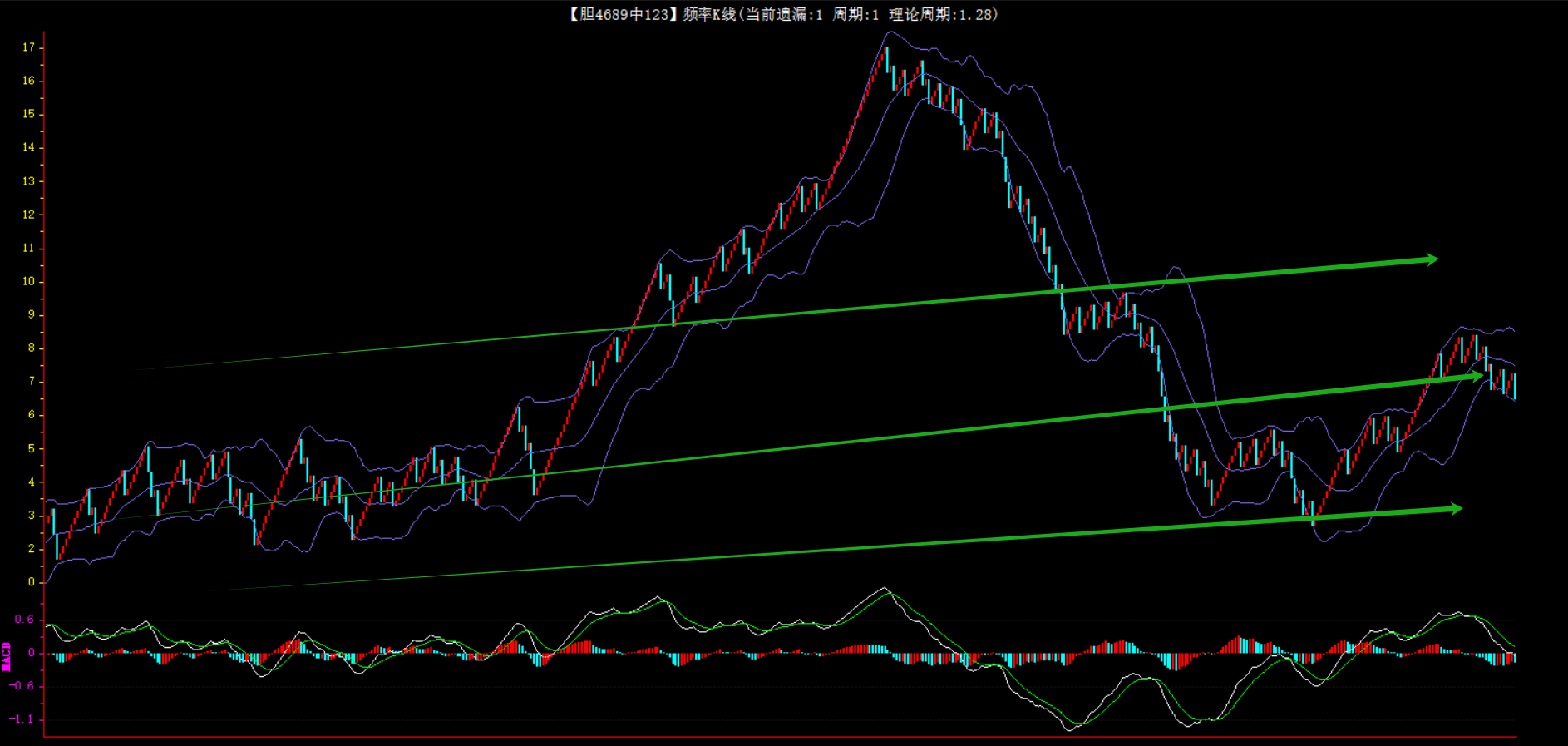Select the 13 label on the price axis

click(x=29, y=181)
